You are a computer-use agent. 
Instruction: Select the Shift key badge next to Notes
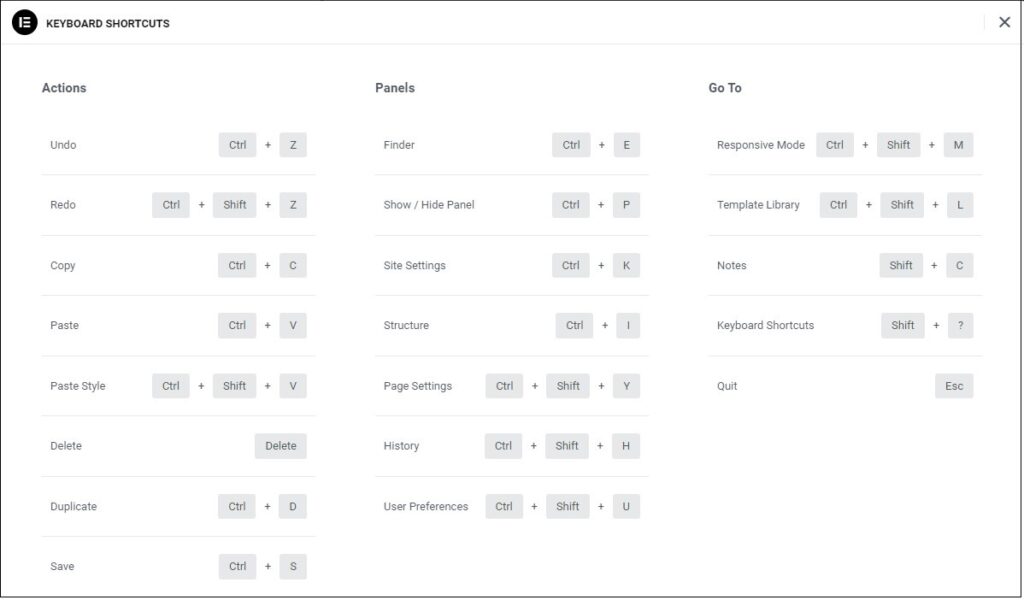tap(900, 265)
